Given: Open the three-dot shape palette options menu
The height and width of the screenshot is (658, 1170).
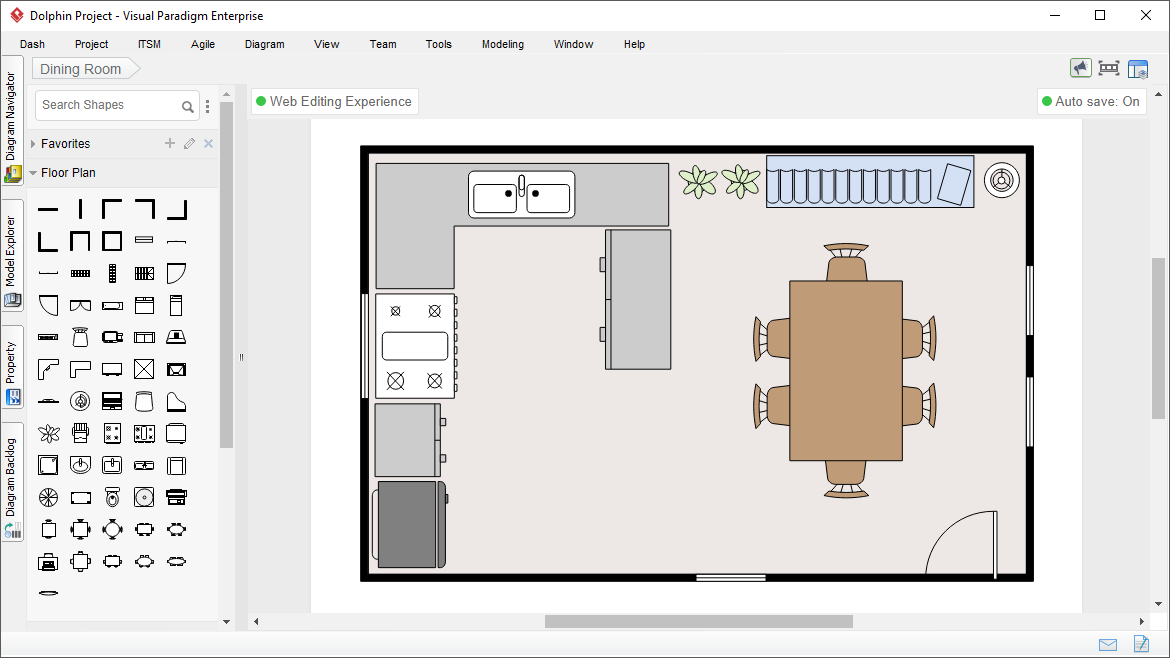Looking at the screenshot, I should (207, 107).
